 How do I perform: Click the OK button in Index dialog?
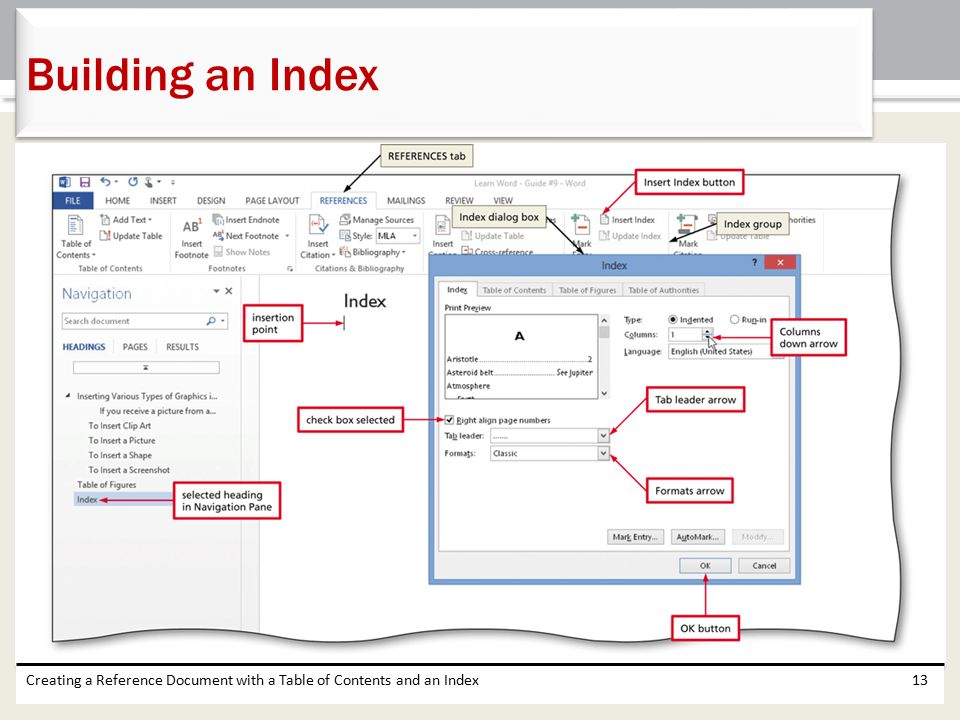pyautogui.click(x=705, y=566)
